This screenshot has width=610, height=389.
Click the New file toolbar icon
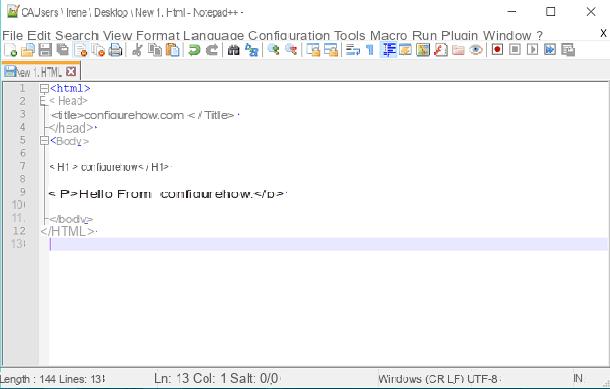pyautogui.click(x=11, y=50)
